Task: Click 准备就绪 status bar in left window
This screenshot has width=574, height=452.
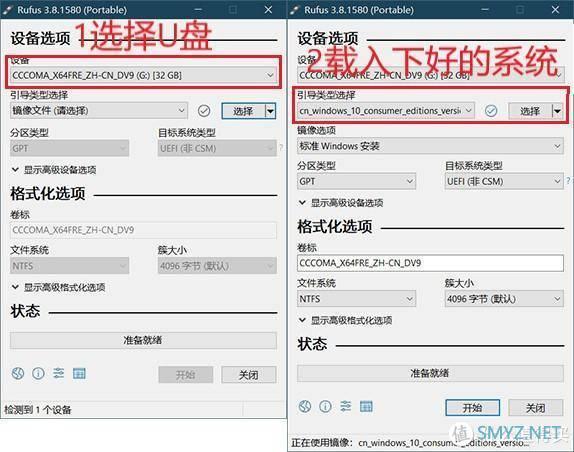Action: pos(143,340)
